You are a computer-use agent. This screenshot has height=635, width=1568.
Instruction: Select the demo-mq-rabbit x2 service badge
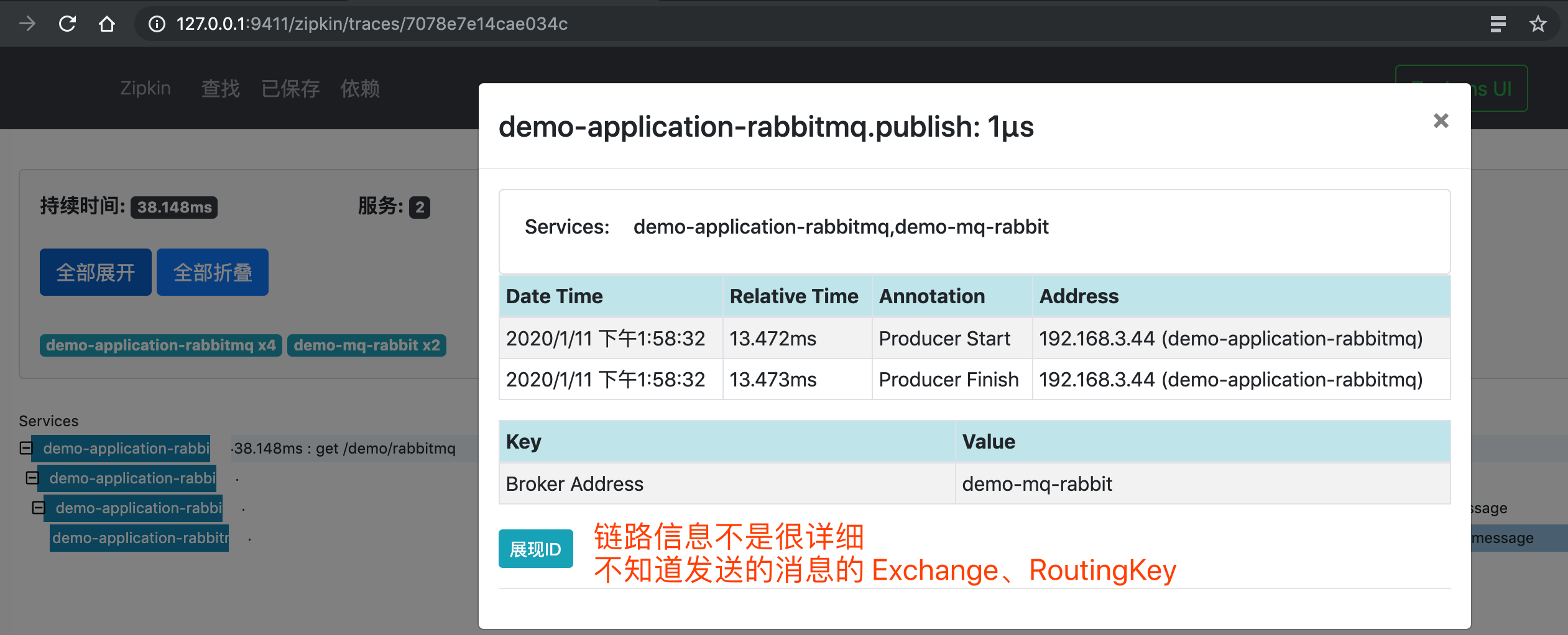367,345
